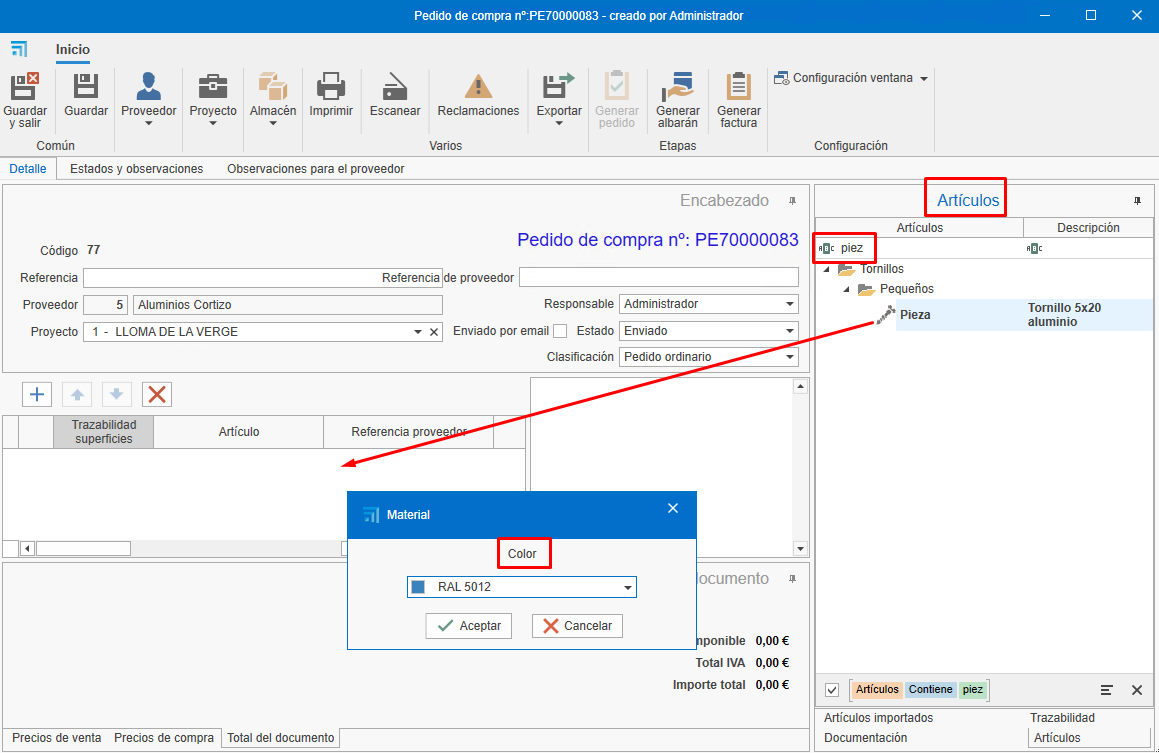Open Reclamaciones warning icon
This screenshot has width=1159, height=753.
tap(478, 86)
